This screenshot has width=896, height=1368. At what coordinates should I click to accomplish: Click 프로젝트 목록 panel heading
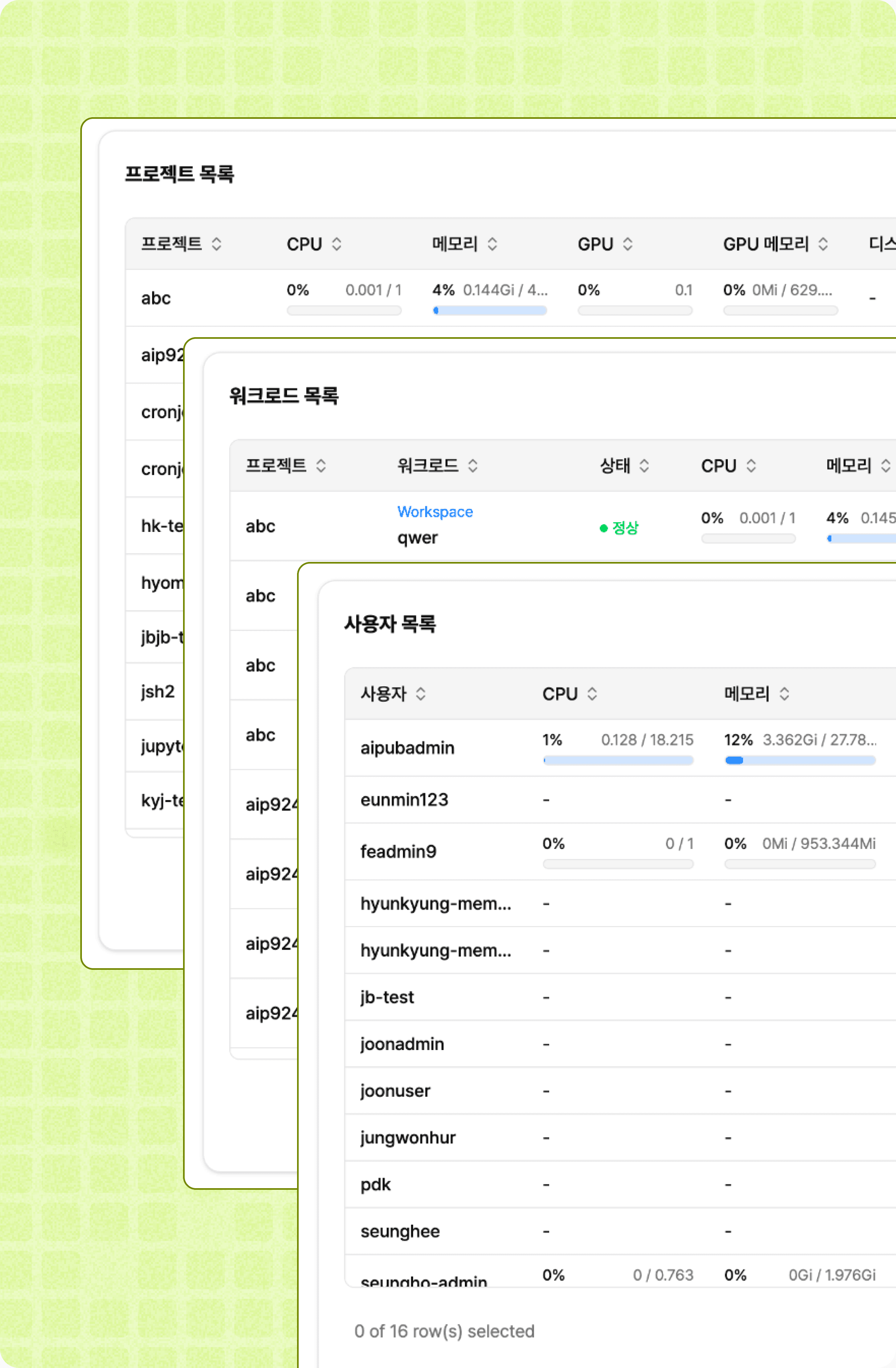179,173
